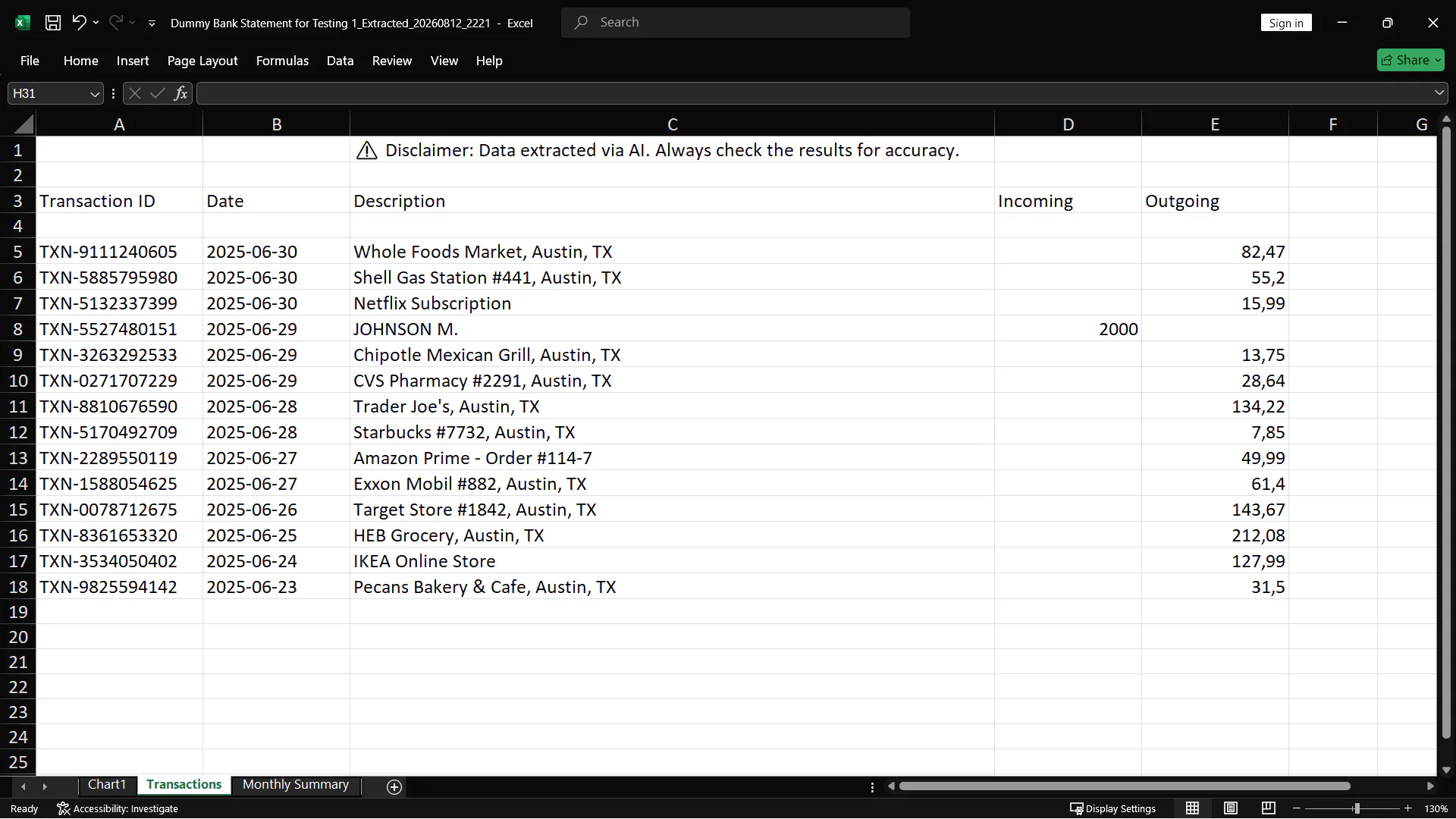This screenshot has width=1456, height=819.
Task: Switch to the Home ribbon tab
Action: pos(80,61)
